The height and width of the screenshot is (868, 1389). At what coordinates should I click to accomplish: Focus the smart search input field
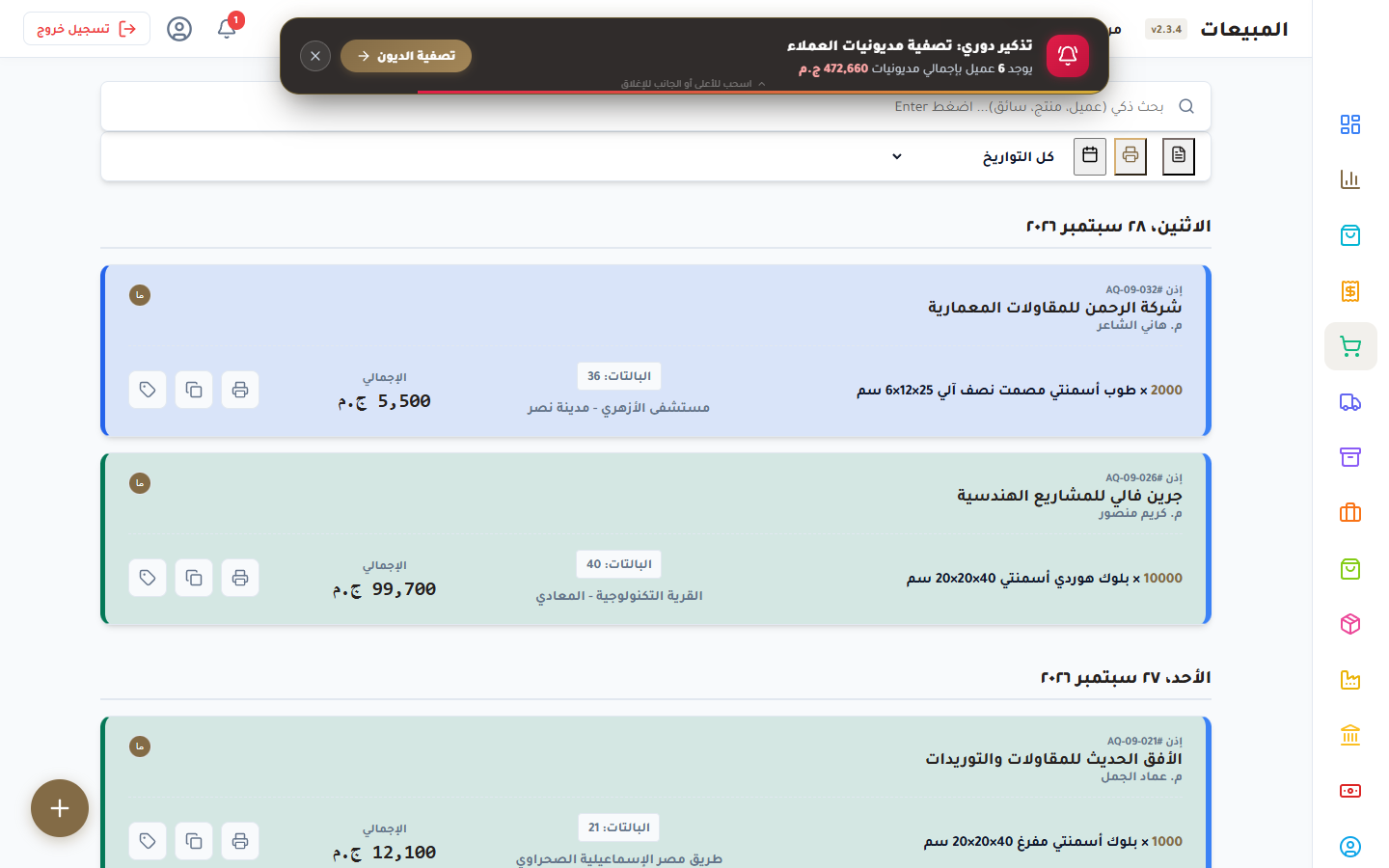point(656,106)
